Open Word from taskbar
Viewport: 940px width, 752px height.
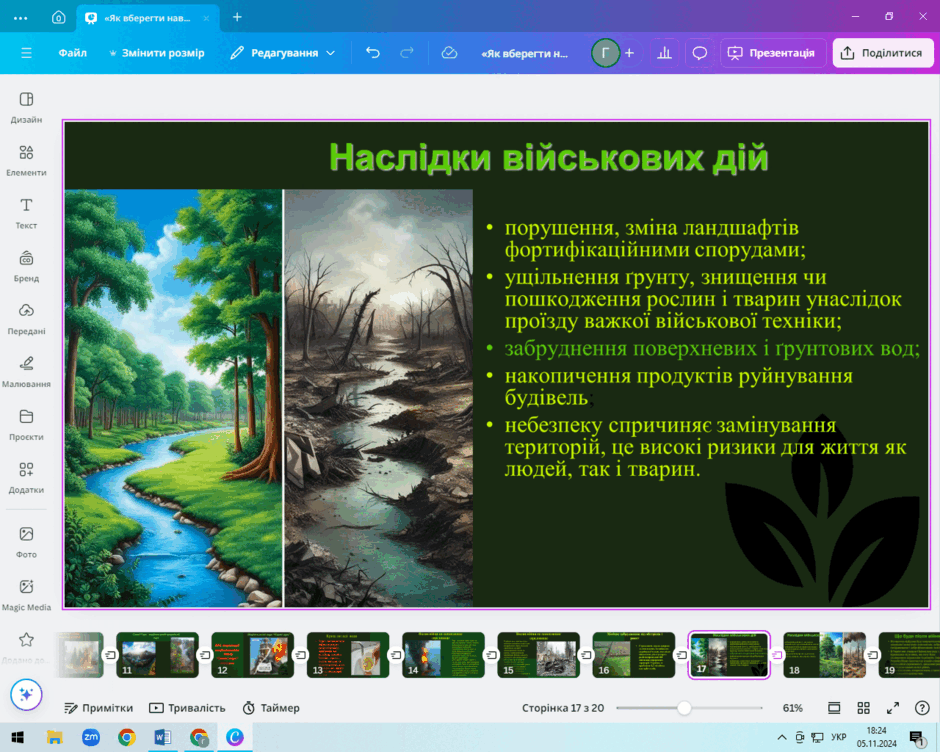pos(162,737)
